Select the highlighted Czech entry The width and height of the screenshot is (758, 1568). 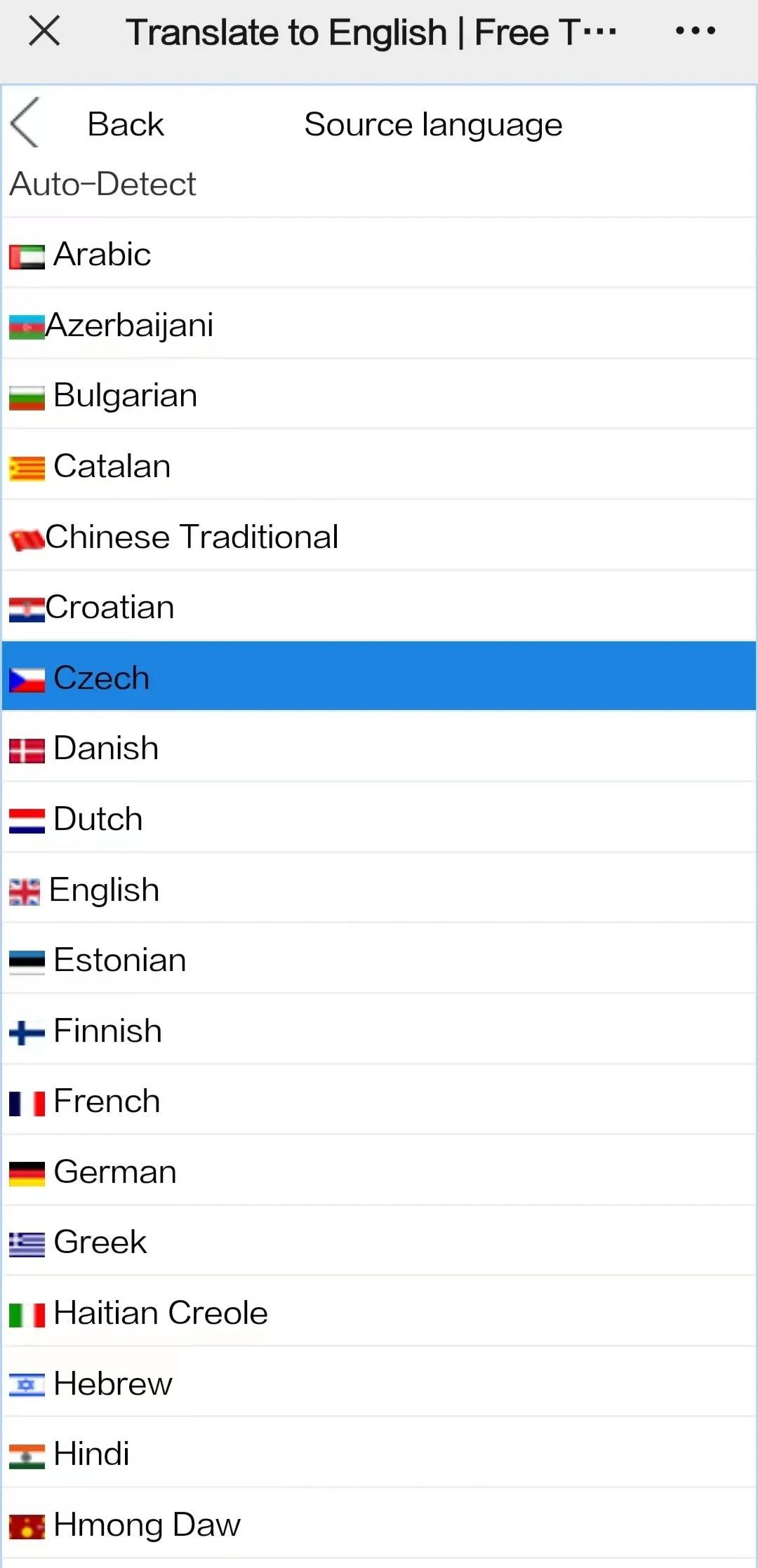[101, 678]
